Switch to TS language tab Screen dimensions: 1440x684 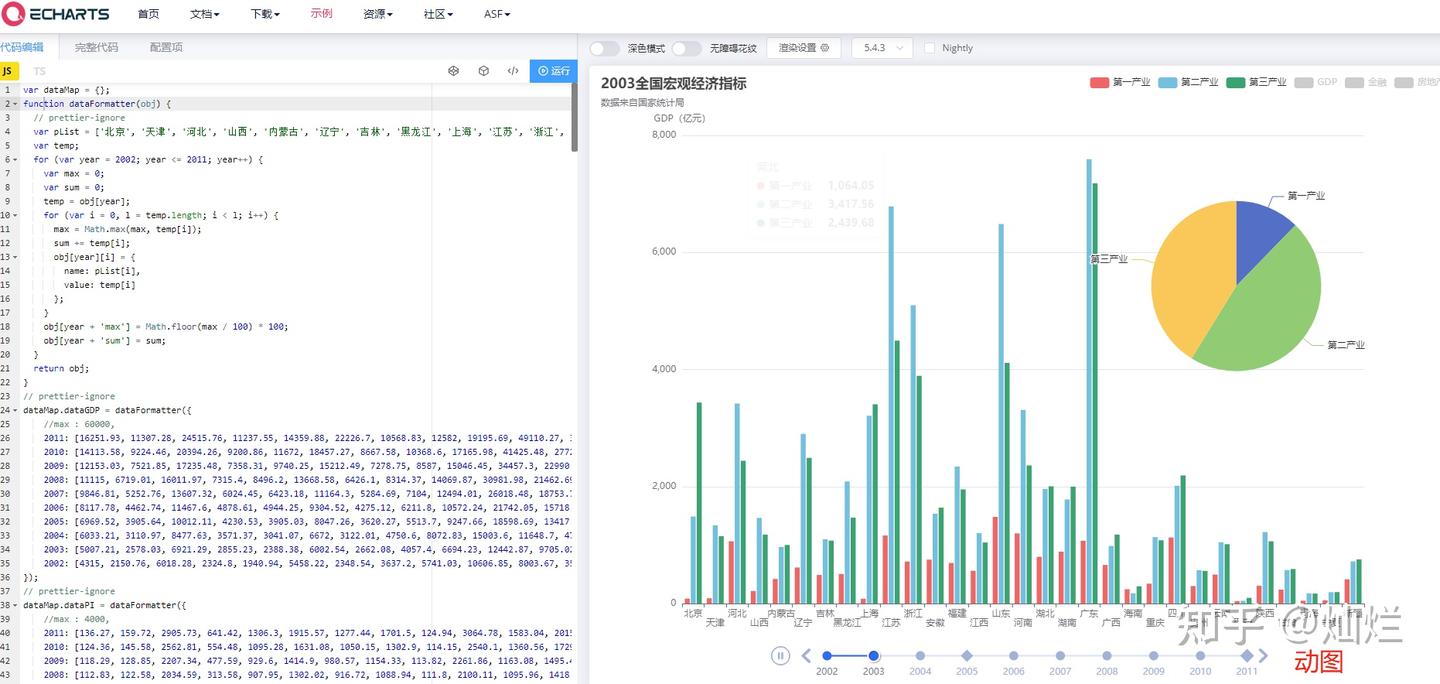point(39,71)
